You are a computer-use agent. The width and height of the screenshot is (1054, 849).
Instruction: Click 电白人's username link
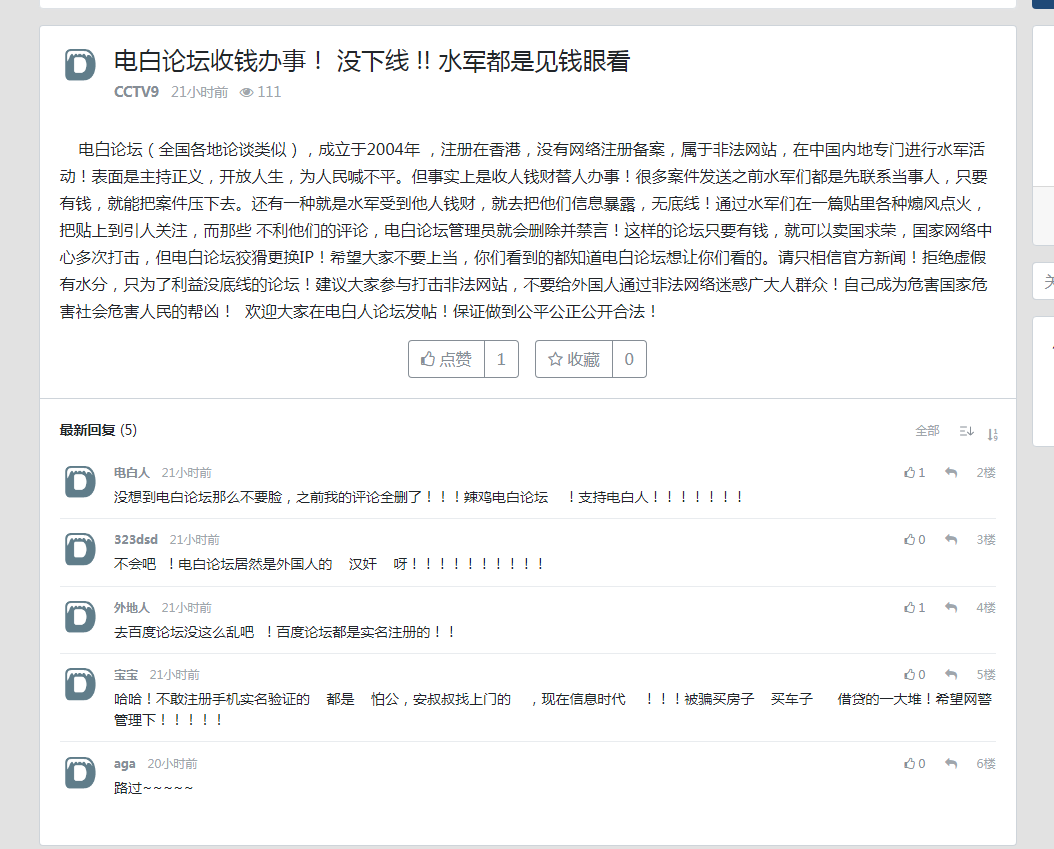(x=131, y=472)
